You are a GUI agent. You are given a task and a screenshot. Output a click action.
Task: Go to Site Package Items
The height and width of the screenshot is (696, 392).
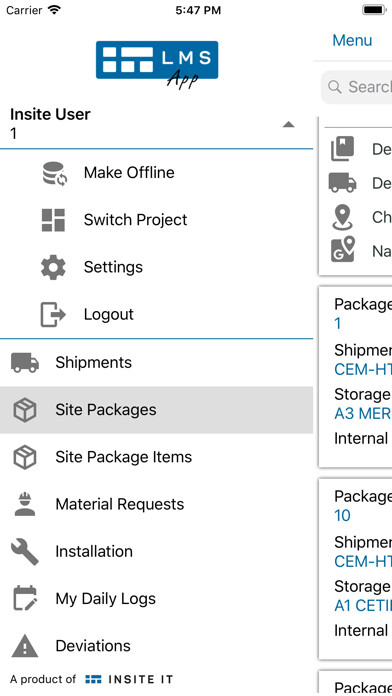point(156,457)
